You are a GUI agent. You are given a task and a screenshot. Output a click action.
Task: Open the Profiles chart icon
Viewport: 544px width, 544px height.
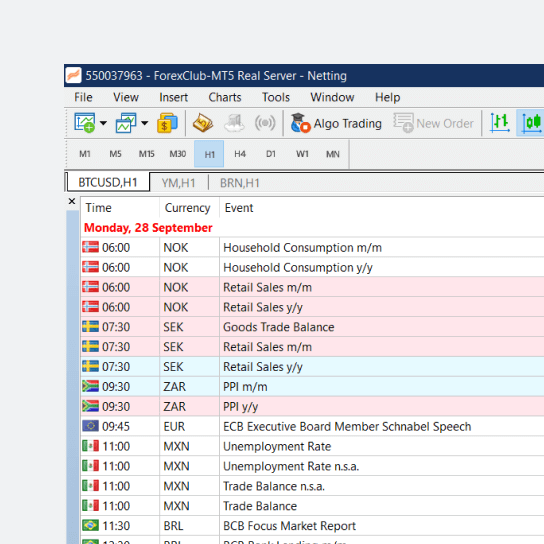pyautogui.click(x=126, y=123)
